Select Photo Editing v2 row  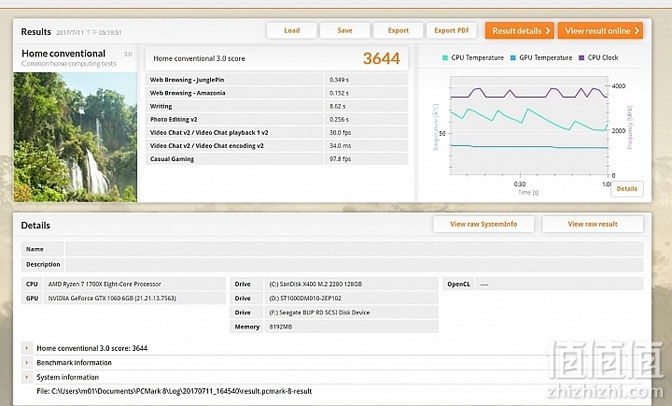click(277, 120)
